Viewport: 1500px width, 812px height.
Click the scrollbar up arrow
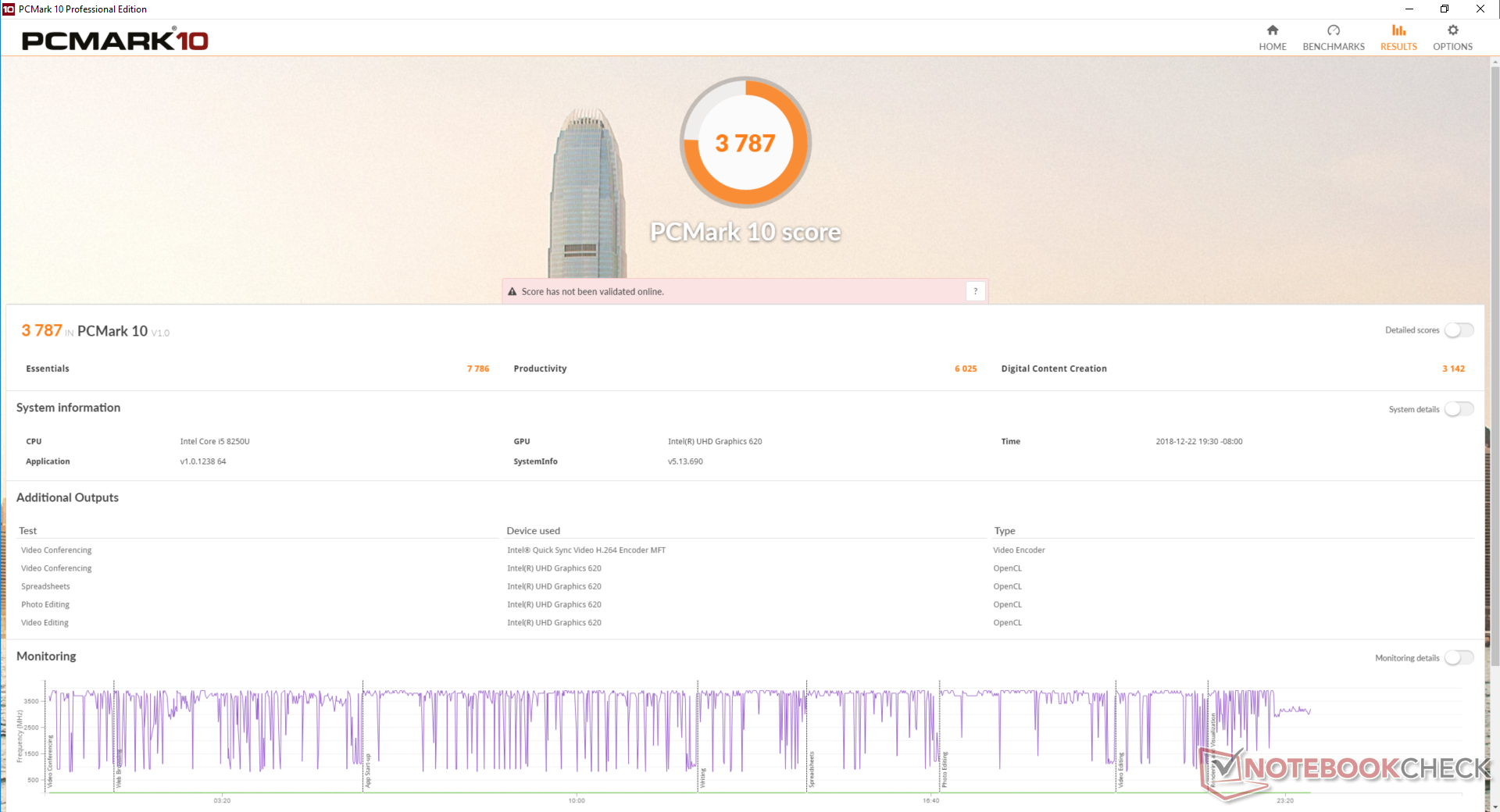point(1495,61)
